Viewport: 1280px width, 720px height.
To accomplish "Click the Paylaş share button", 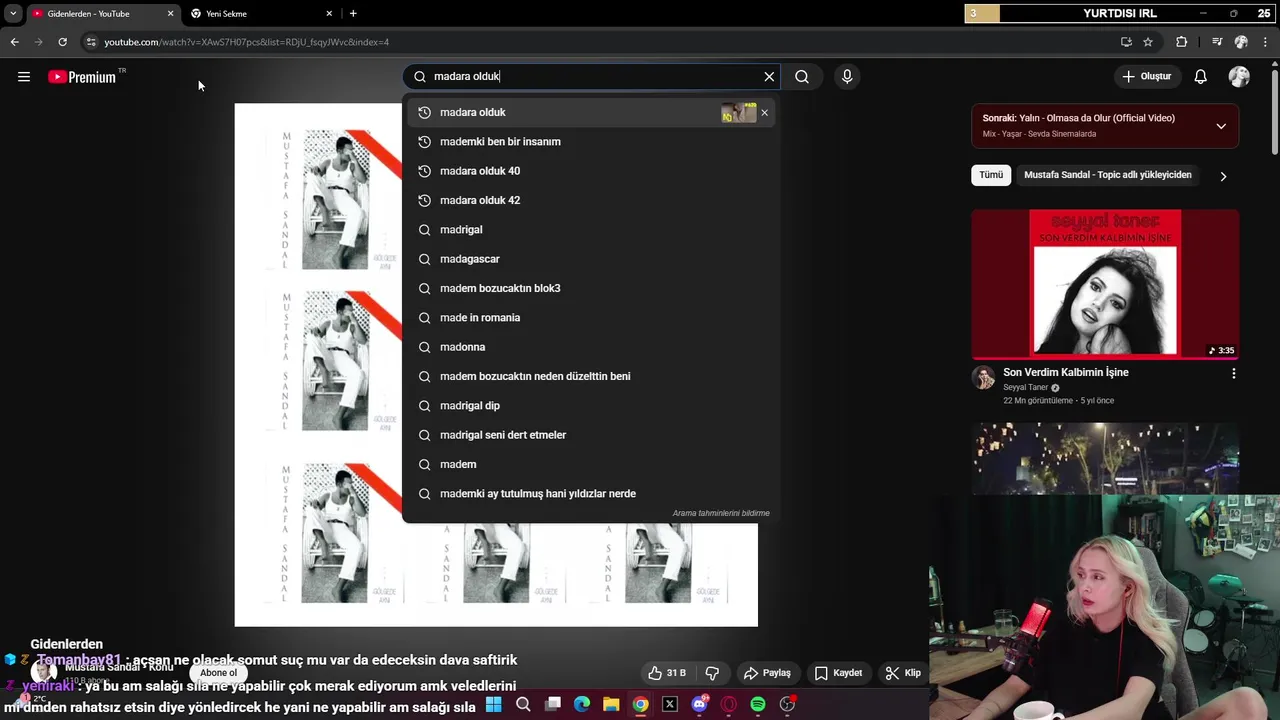I will [x=768, y=673].
